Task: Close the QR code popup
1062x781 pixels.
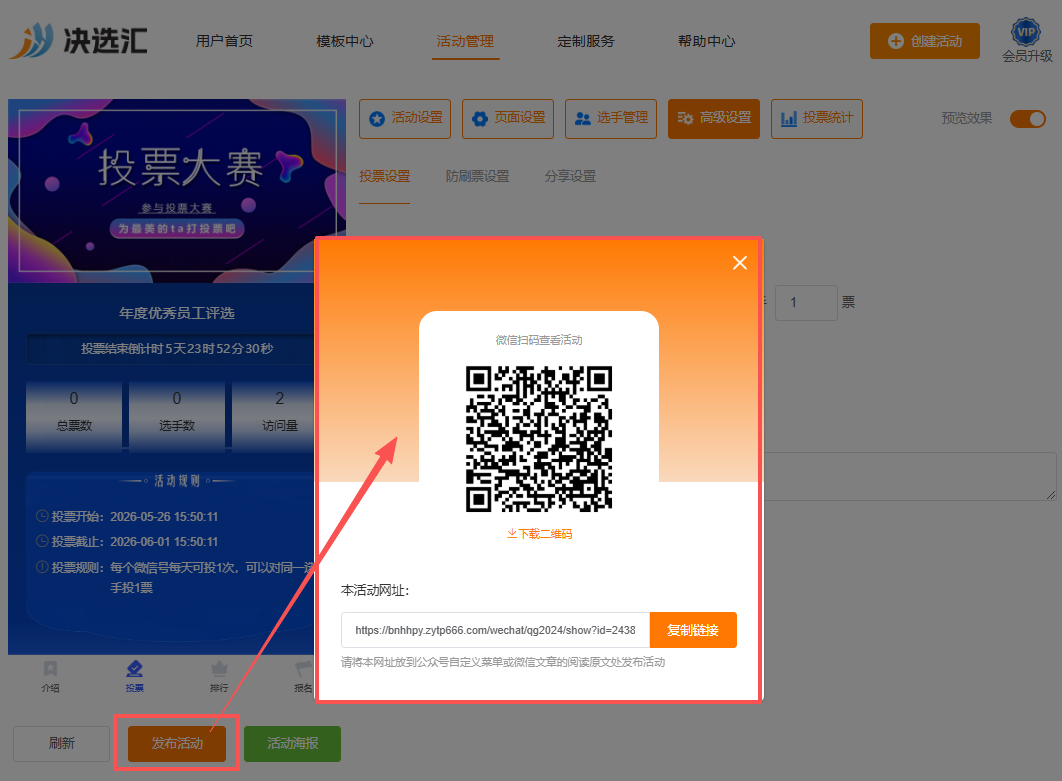Action: pos(740,263)
